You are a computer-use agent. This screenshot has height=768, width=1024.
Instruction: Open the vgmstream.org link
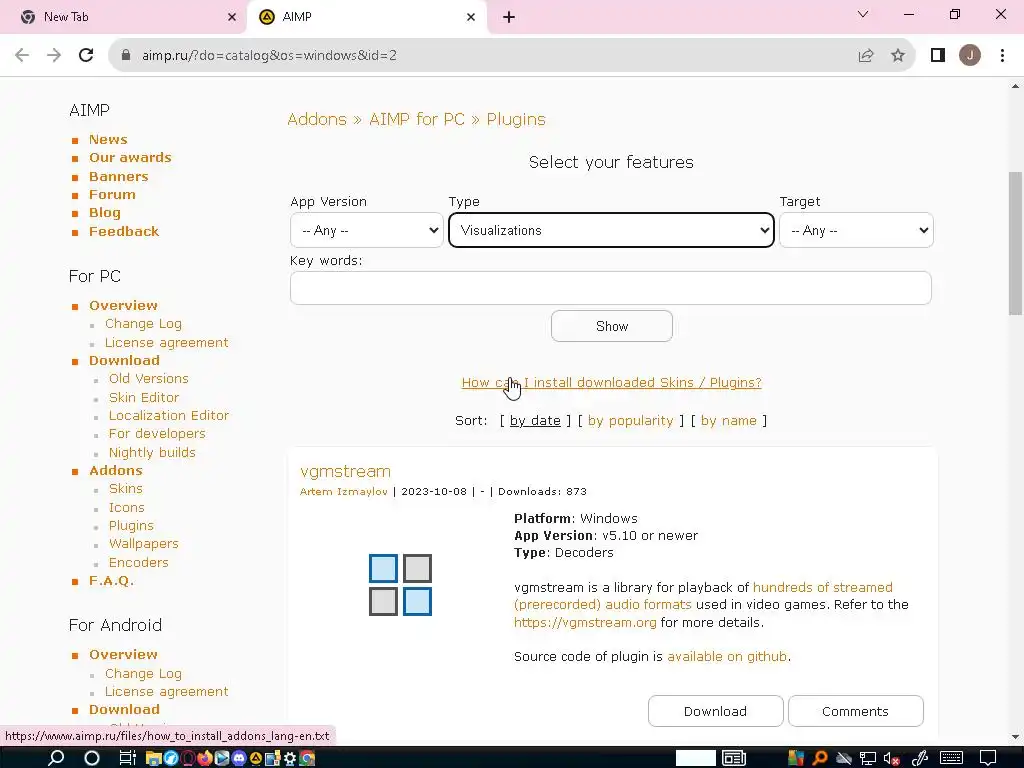click(585, 622)
